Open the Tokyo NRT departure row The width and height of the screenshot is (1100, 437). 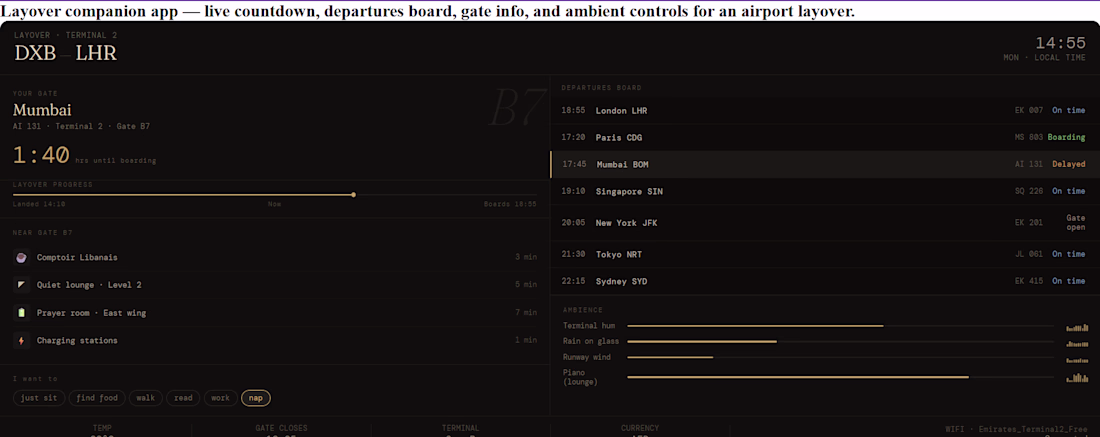[x=825, y=254]
